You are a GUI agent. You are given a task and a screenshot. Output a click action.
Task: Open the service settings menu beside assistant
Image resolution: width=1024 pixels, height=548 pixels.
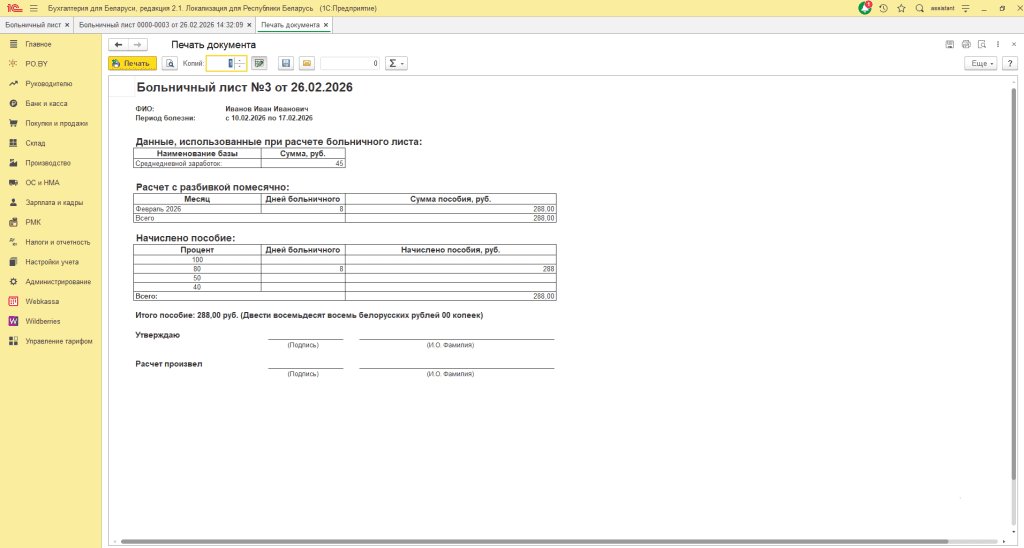coord(966,8)
